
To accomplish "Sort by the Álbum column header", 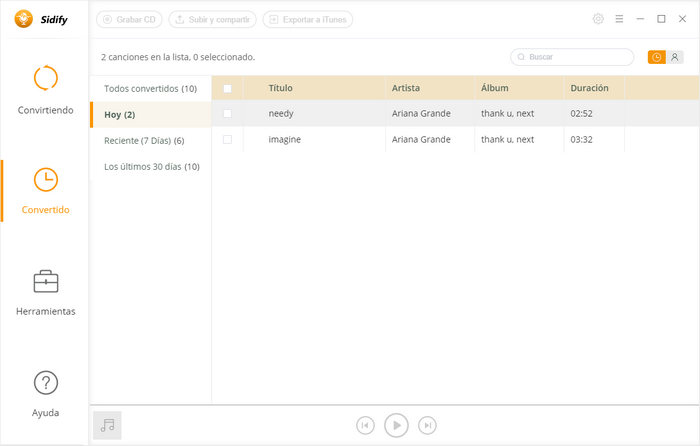I will 494,88.
